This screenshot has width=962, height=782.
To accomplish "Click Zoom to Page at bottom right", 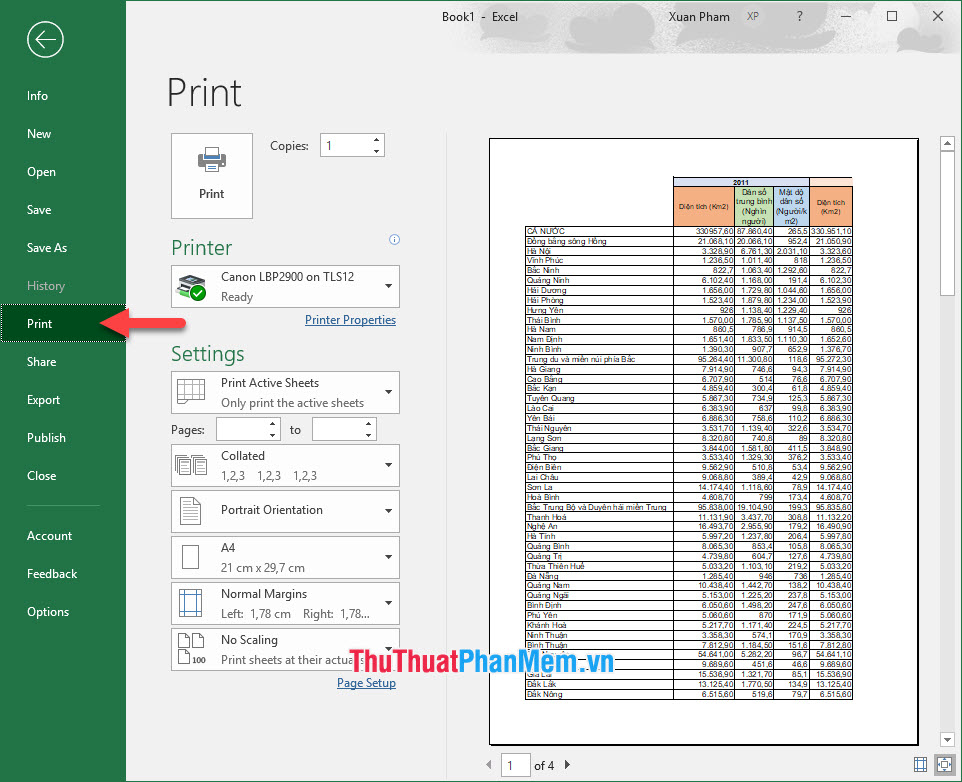I will coord(945,764).
